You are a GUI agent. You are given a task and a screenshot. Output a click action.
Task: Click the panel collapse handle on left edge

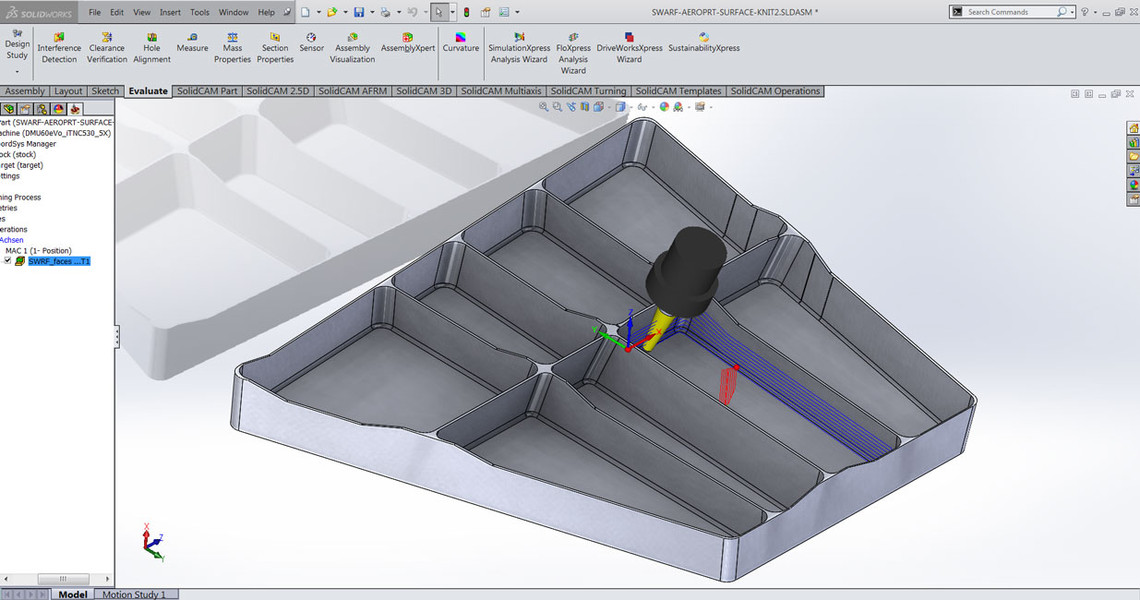[x=116, y=337]
